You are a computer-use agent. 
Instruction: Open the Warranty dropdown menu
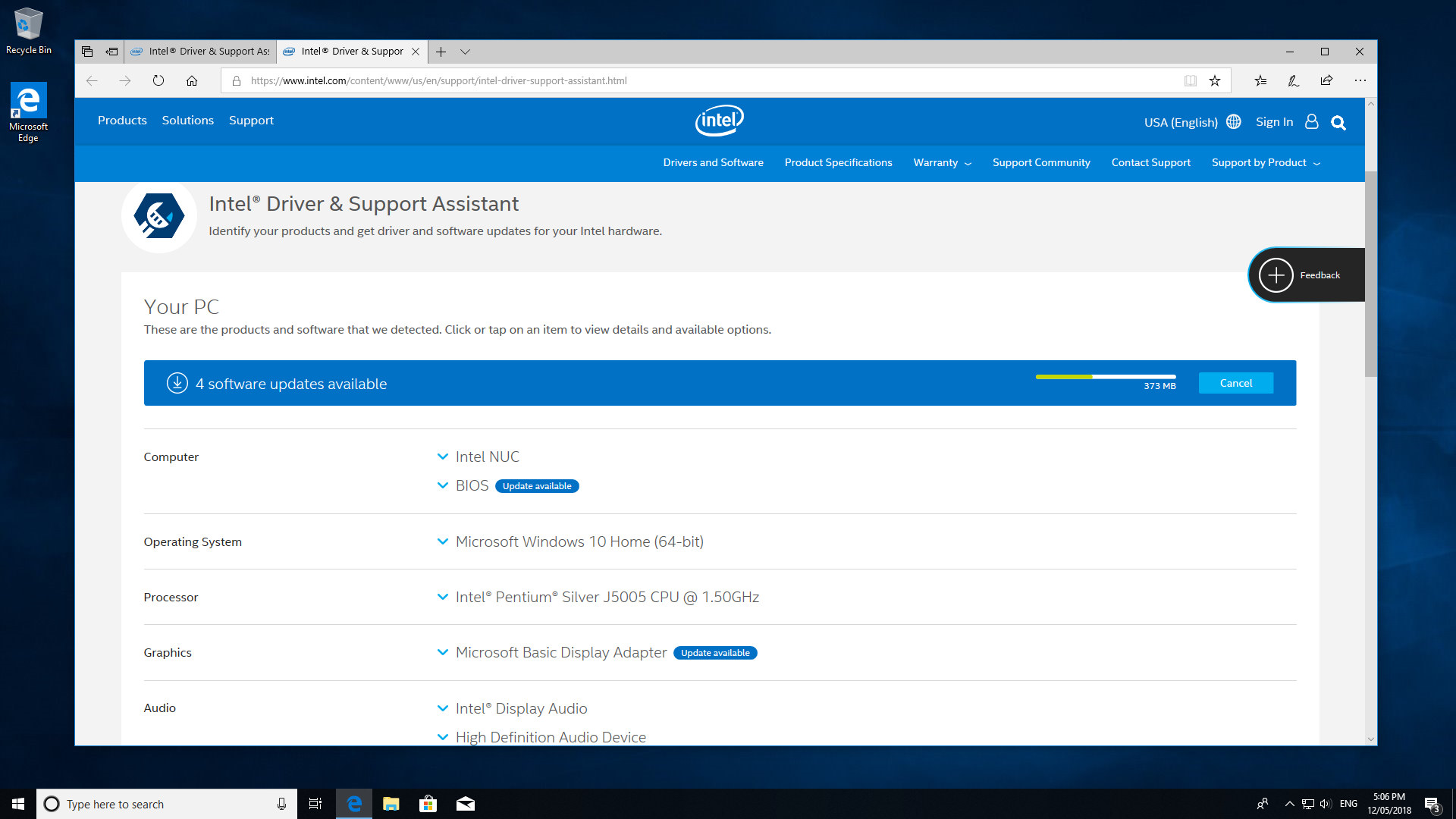coord(942,162)
